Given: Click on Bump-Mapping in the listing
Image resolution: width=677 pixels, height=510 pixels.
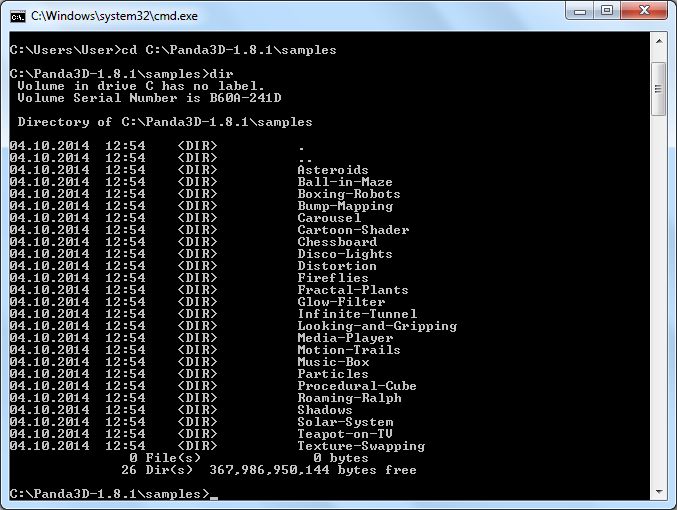Looking at the screenshot, I should tap(345, 206).
